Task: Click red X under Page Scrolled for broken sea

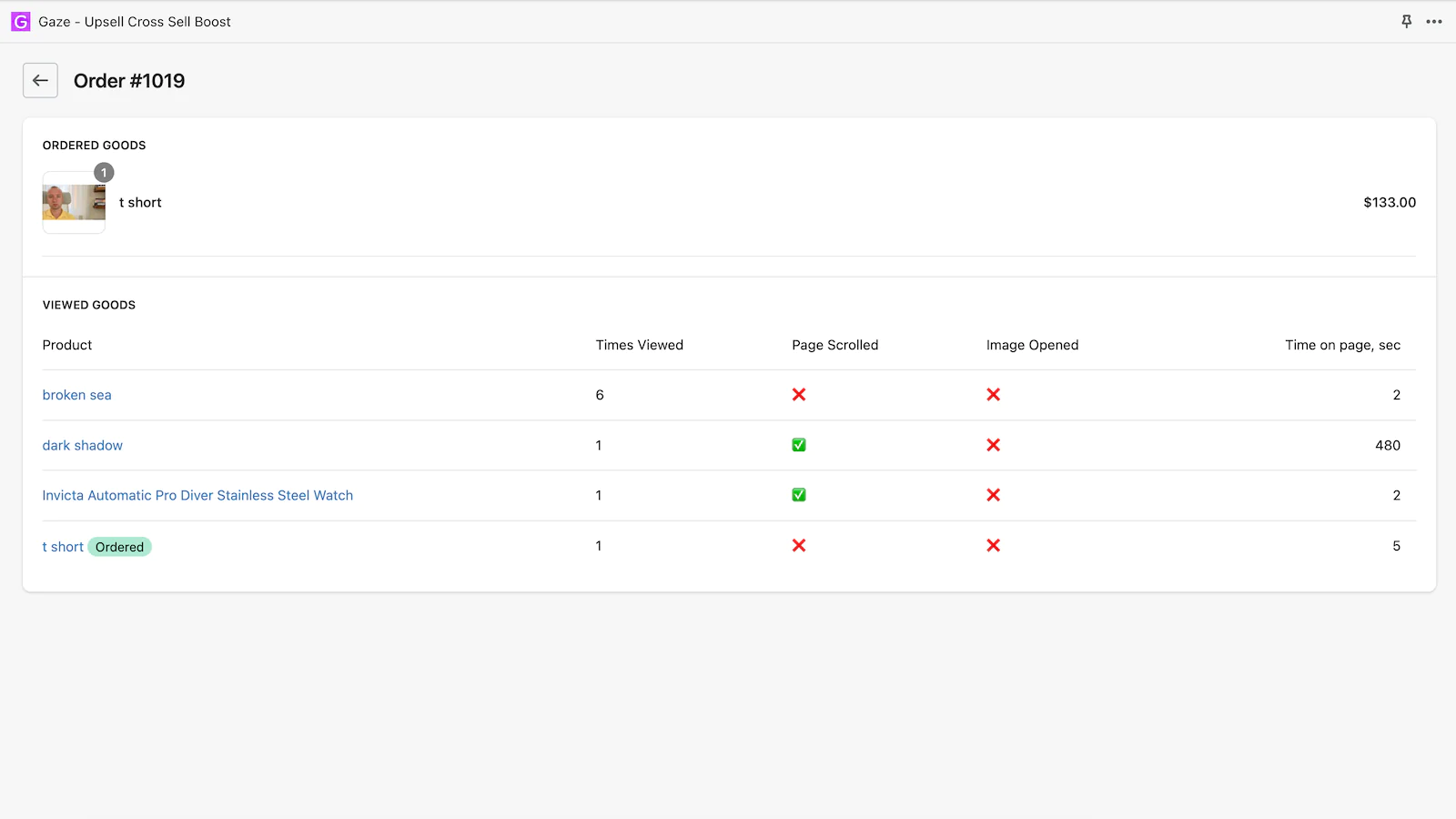Action: (x=799, y=395)
